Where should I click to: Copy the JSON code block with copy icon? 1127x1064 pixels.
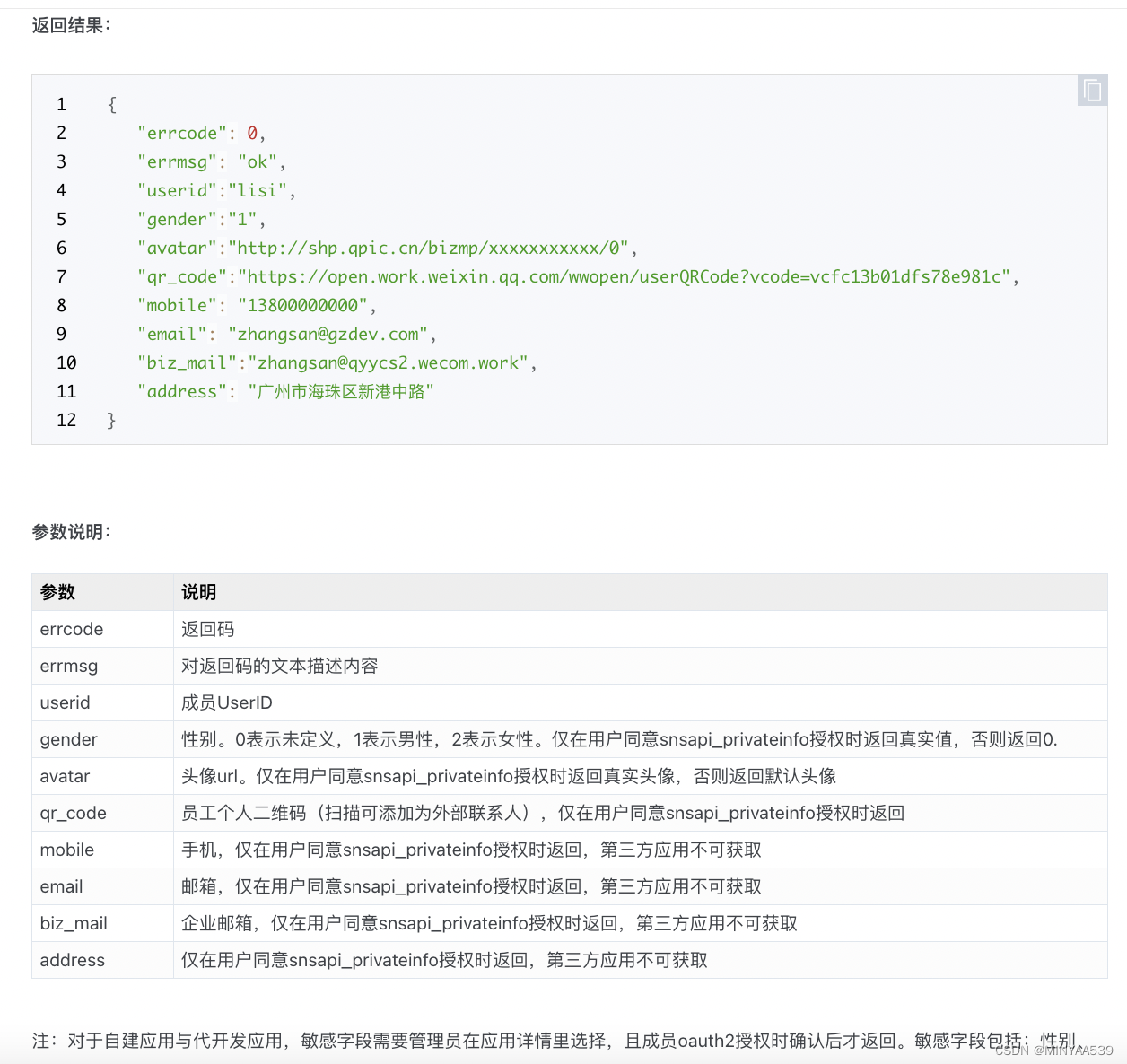coord(1092,91)
